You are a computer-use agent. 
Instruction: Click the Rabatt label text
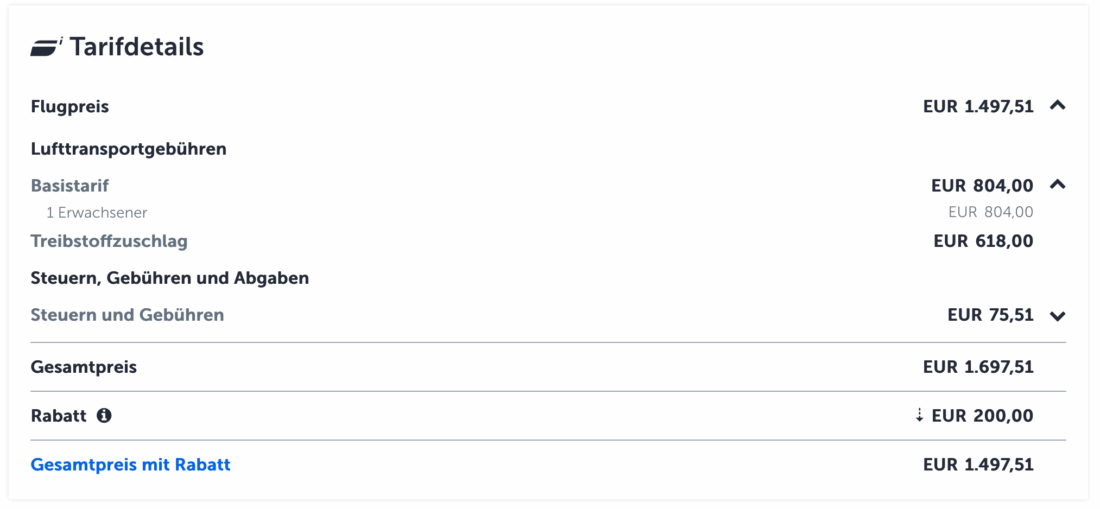click(59, 416)
